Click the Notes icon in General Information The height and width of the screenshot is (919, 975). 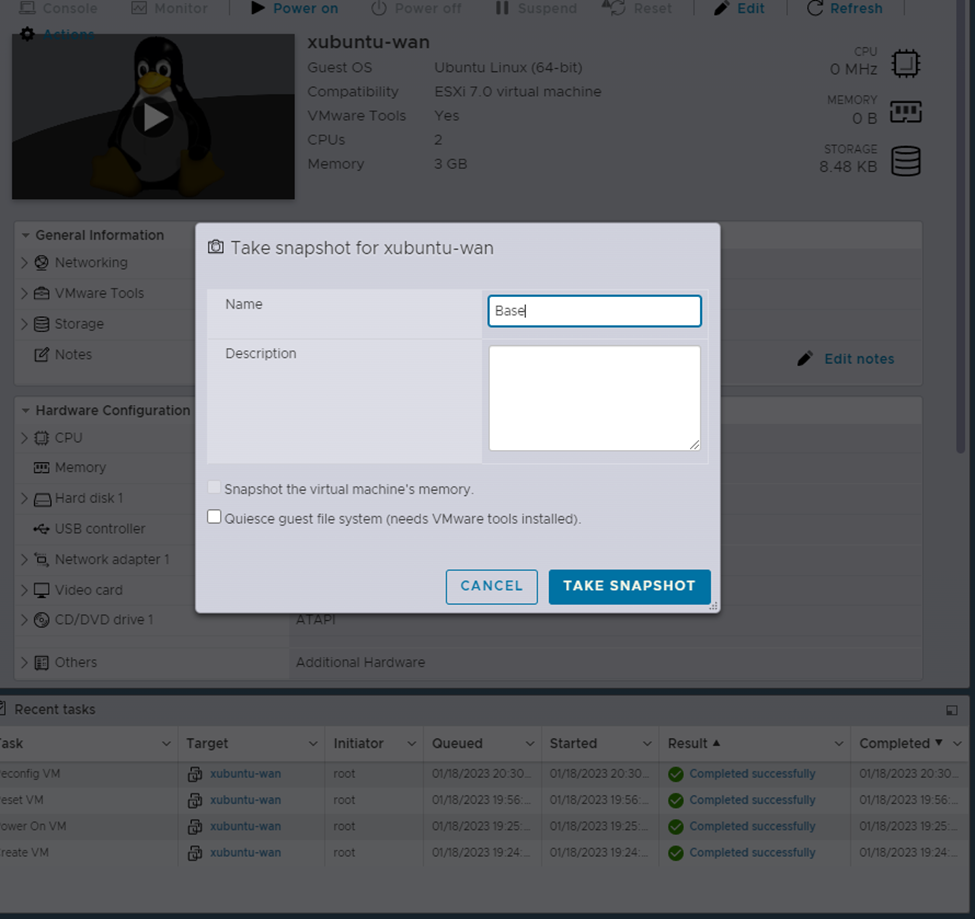(x=41, y=354)
